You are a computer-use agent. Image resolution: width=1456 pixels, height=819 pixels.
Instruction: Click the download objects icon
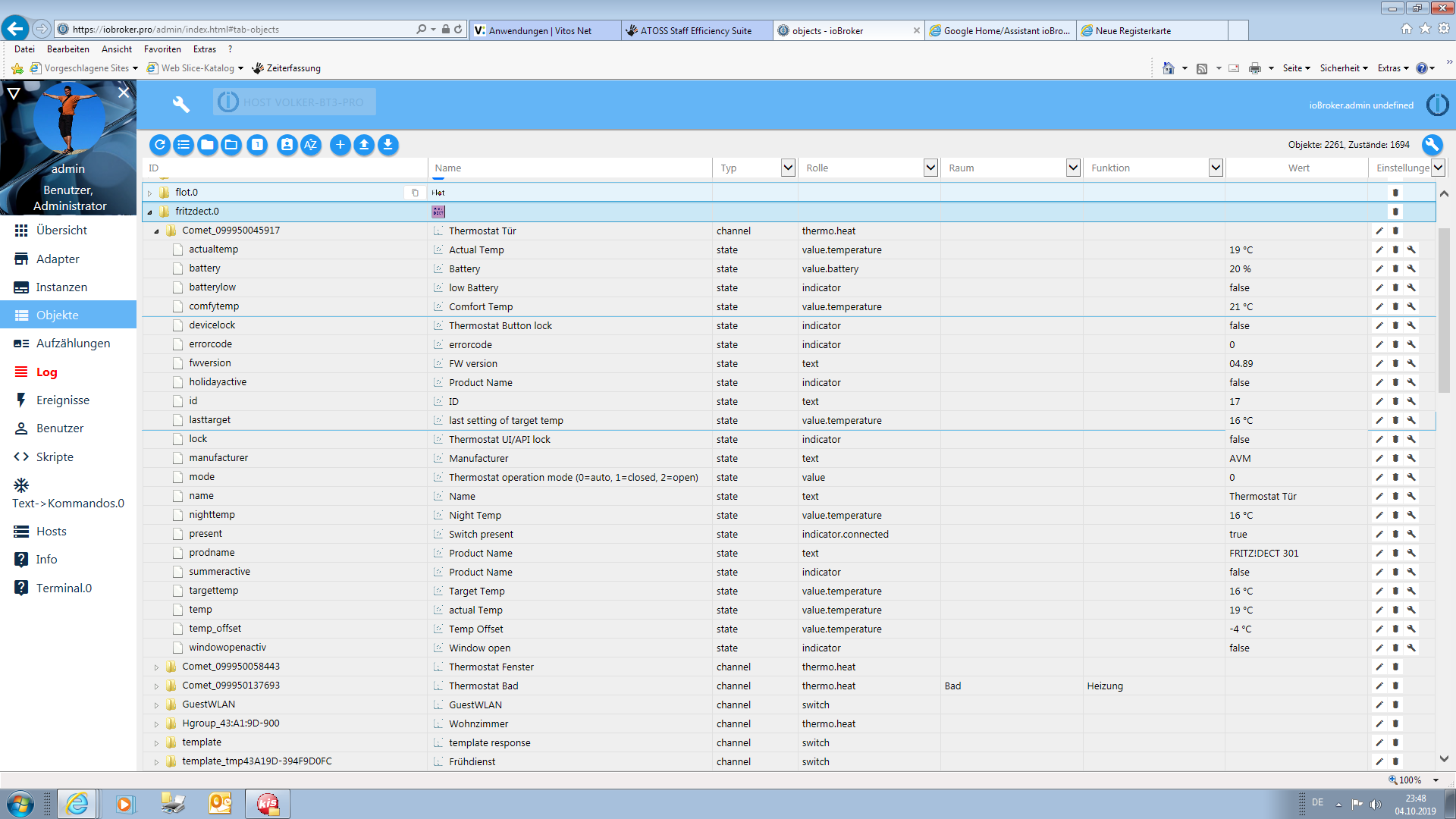pos(388,145)
